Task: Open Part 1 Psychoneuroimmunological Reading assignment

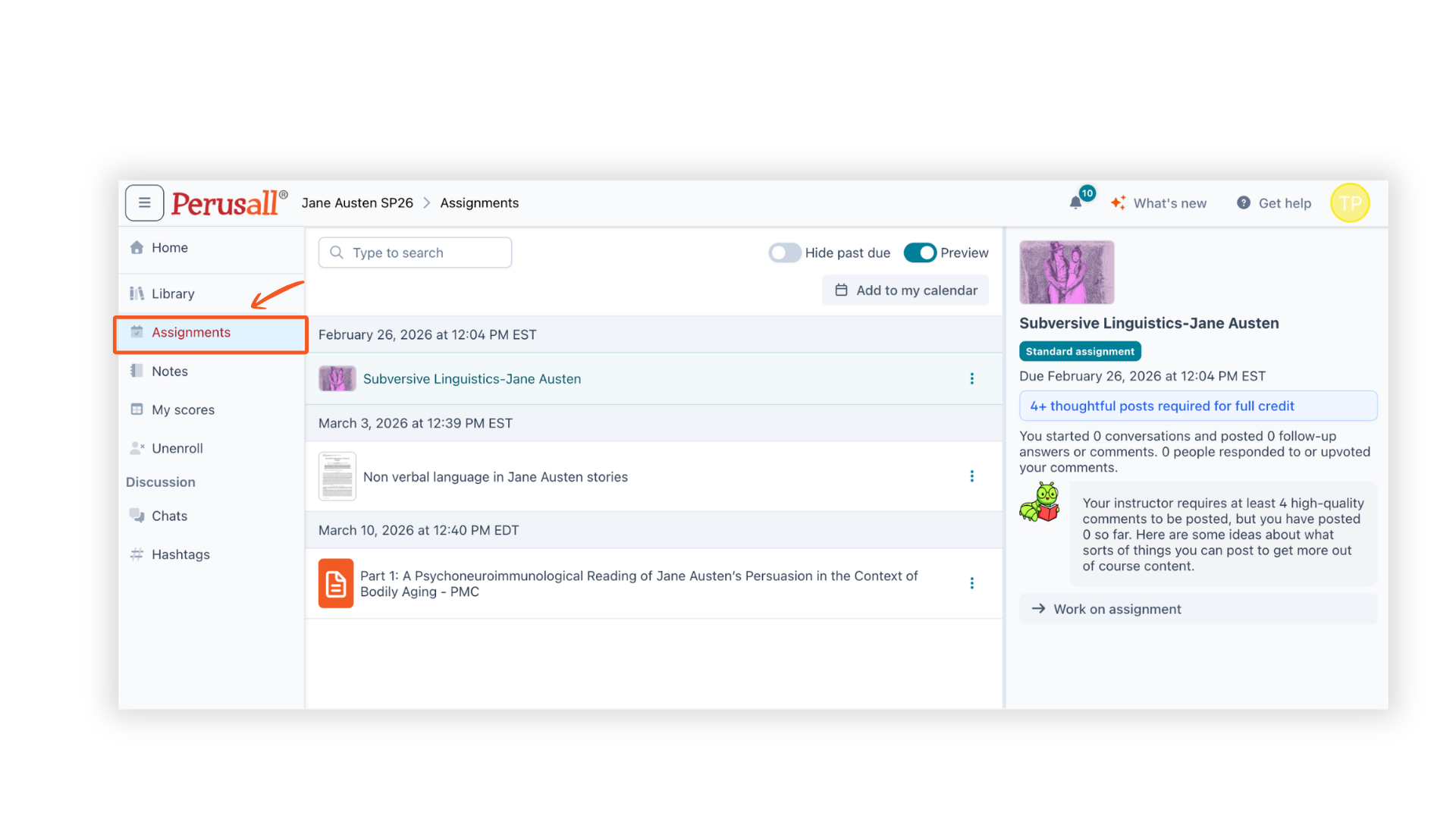Action: click(639, 584)
